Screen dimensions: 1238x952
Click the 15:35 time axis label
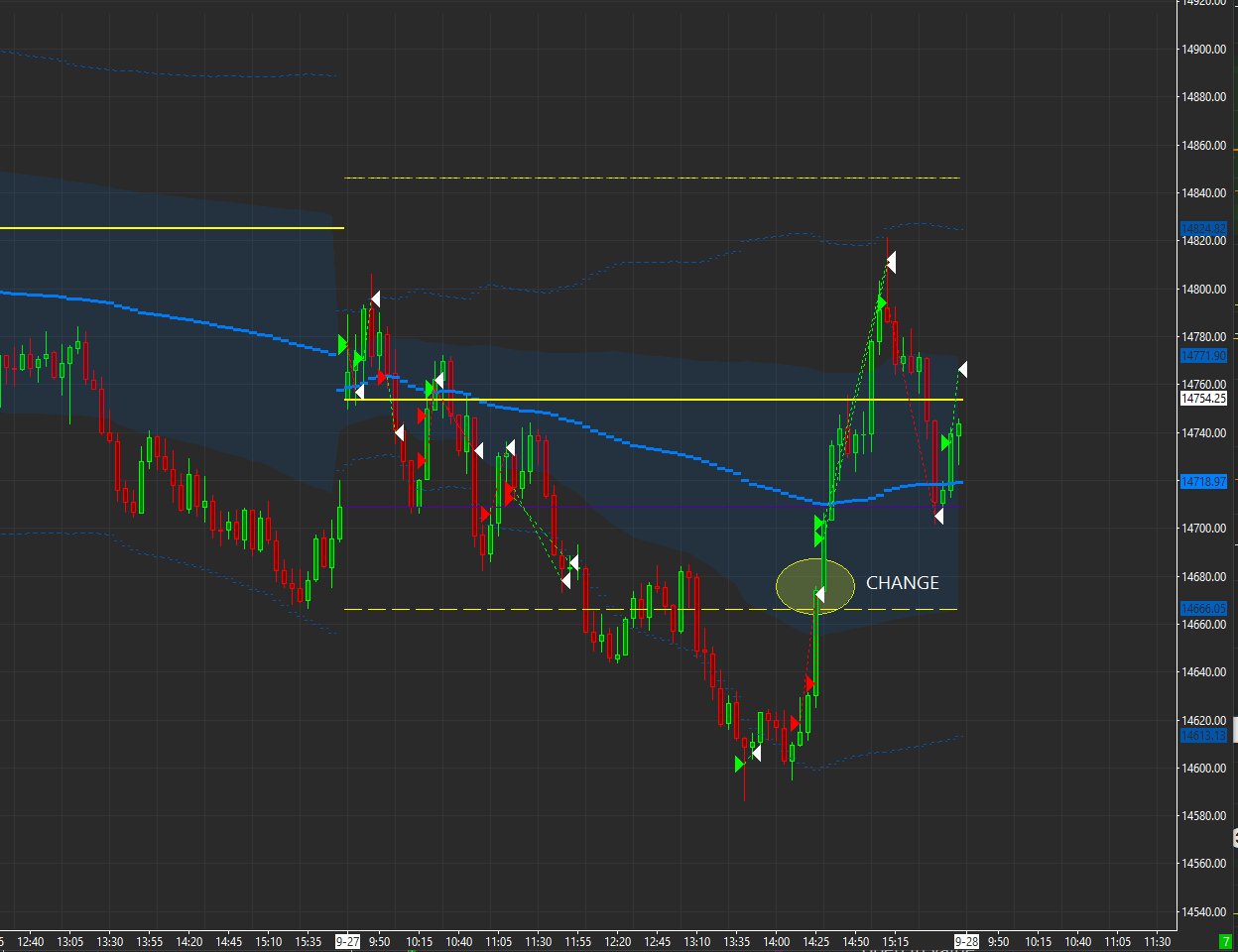309,942
